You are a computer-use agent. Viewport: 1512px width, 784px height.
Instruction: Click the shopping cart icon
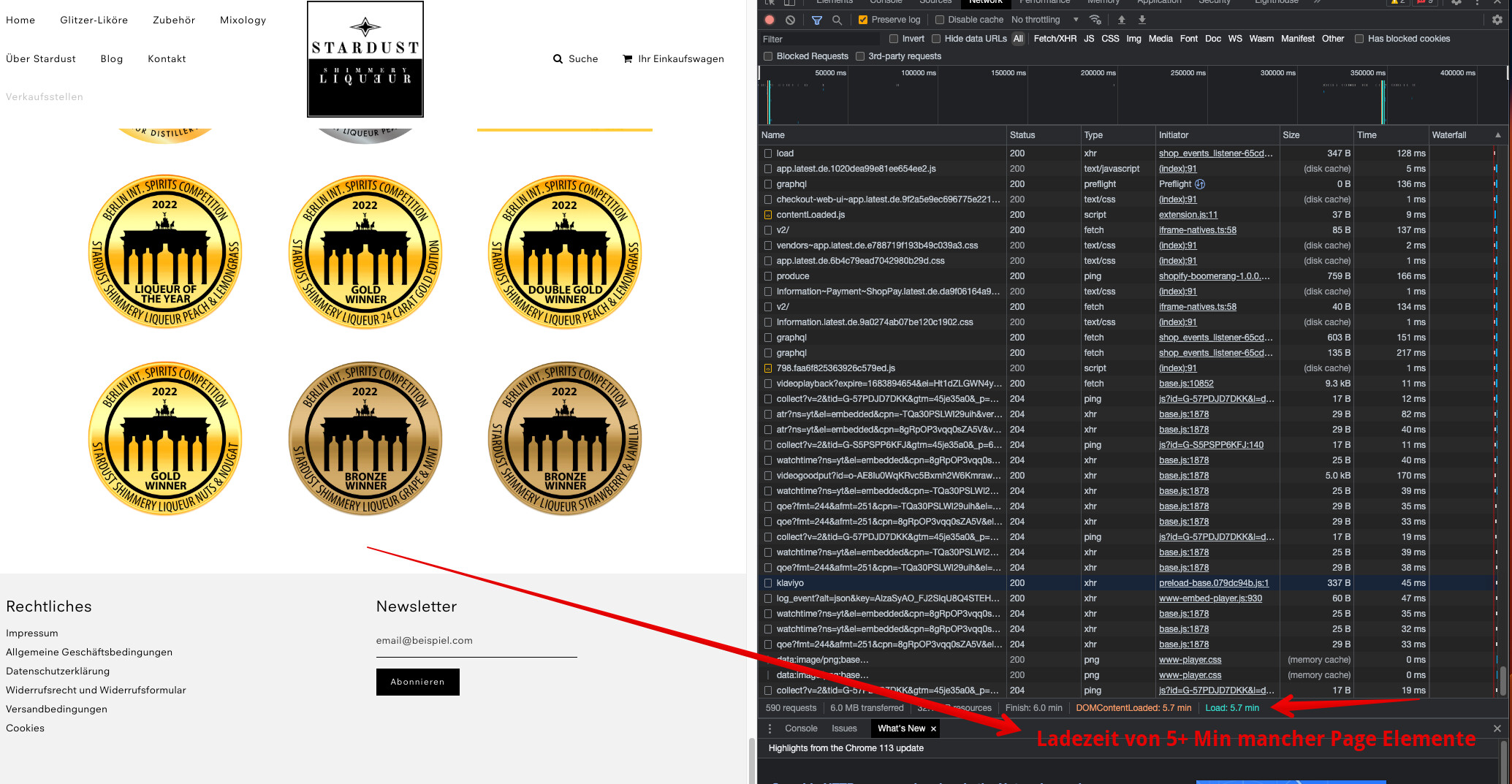[628, 59]
